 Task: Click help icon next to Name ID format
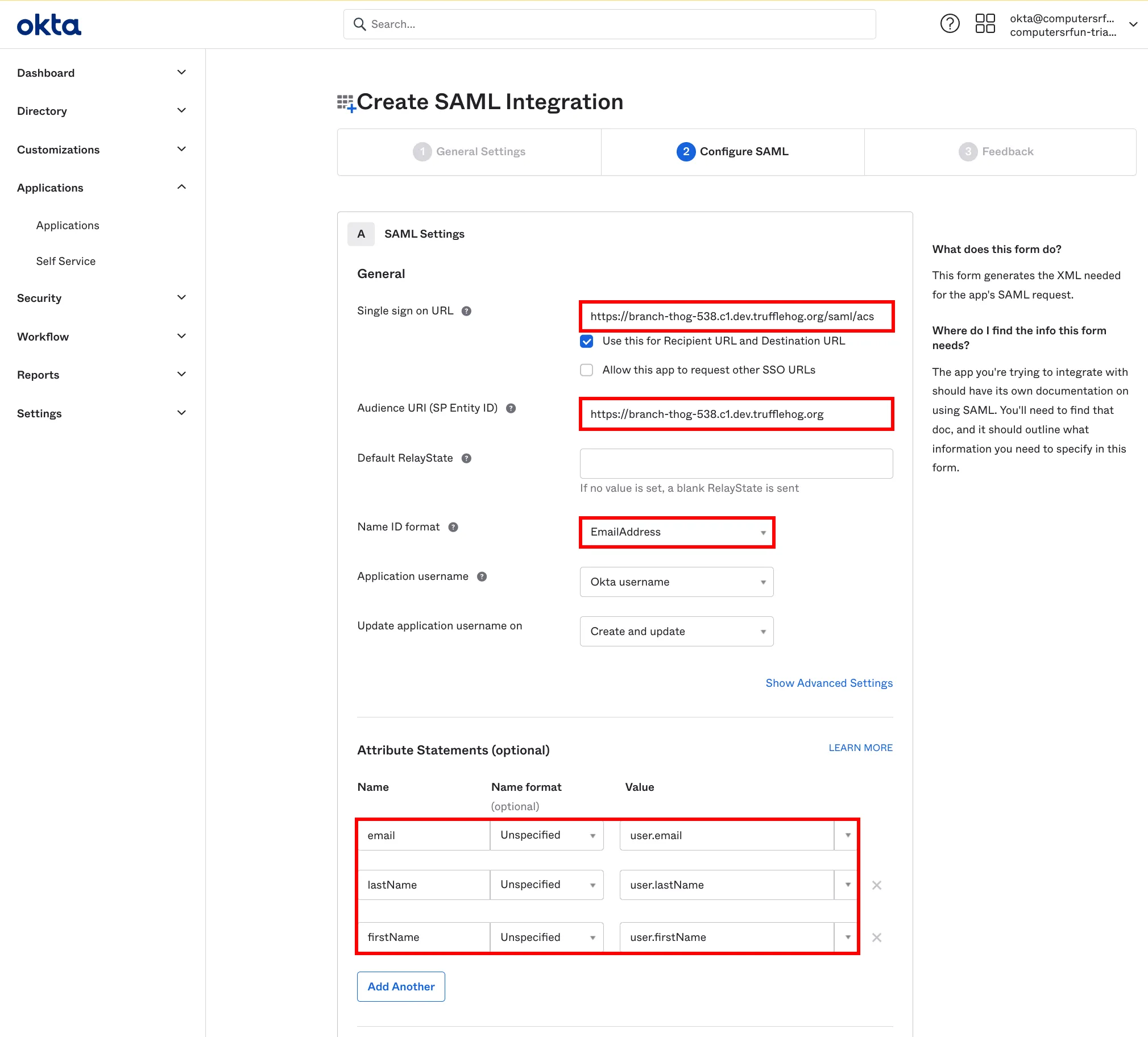(453, 528)
